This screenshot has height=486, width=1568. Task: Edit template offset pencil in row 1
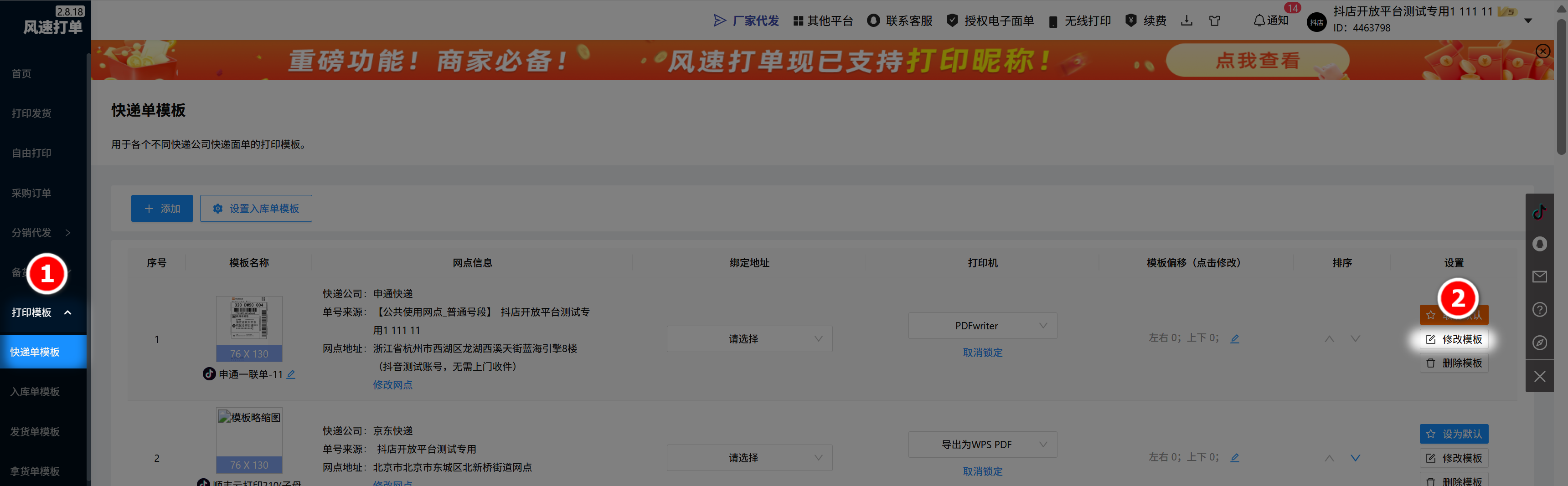pos(1234,338)
